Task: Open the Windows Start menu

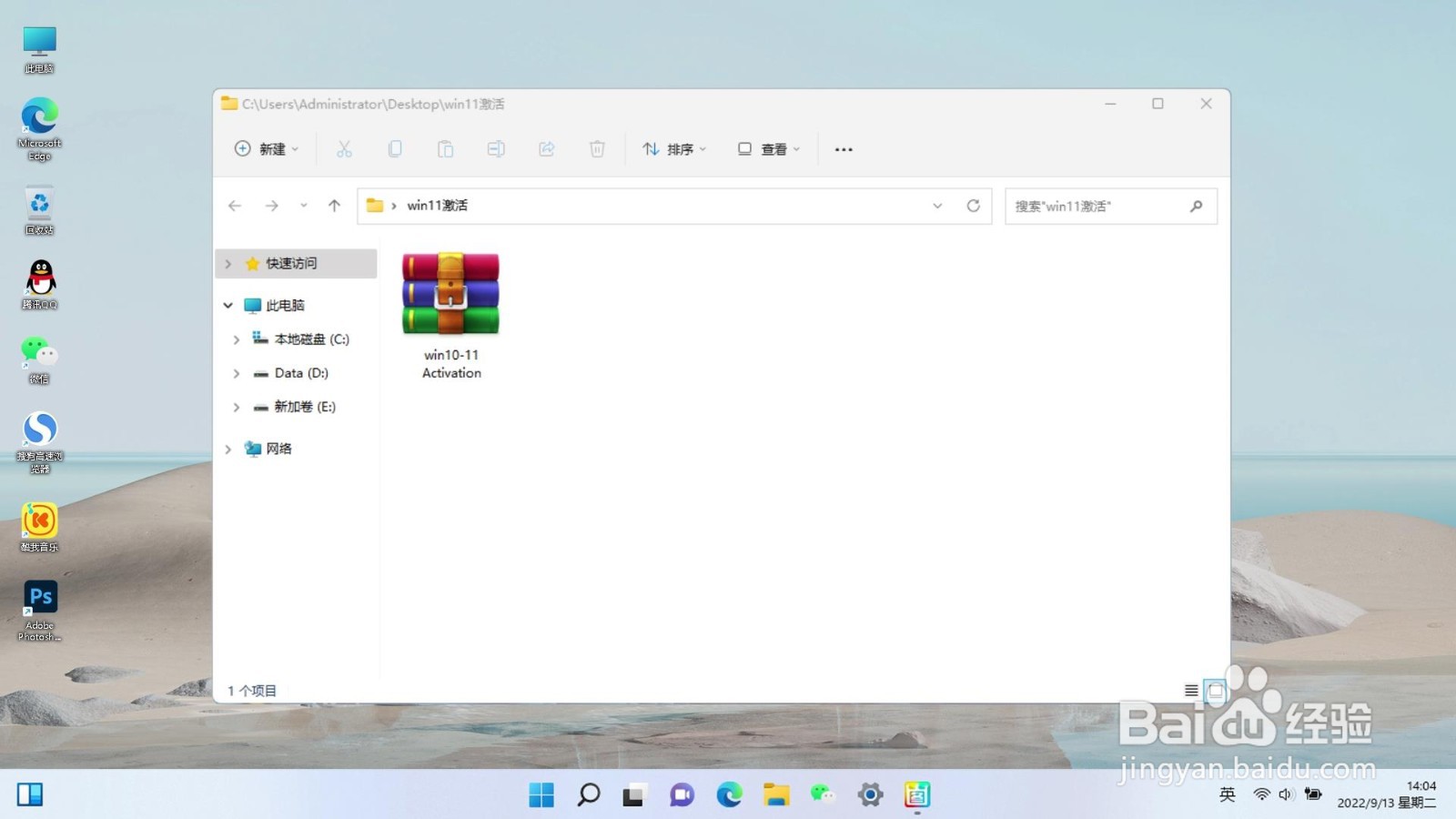Action: tap(541, 795)
